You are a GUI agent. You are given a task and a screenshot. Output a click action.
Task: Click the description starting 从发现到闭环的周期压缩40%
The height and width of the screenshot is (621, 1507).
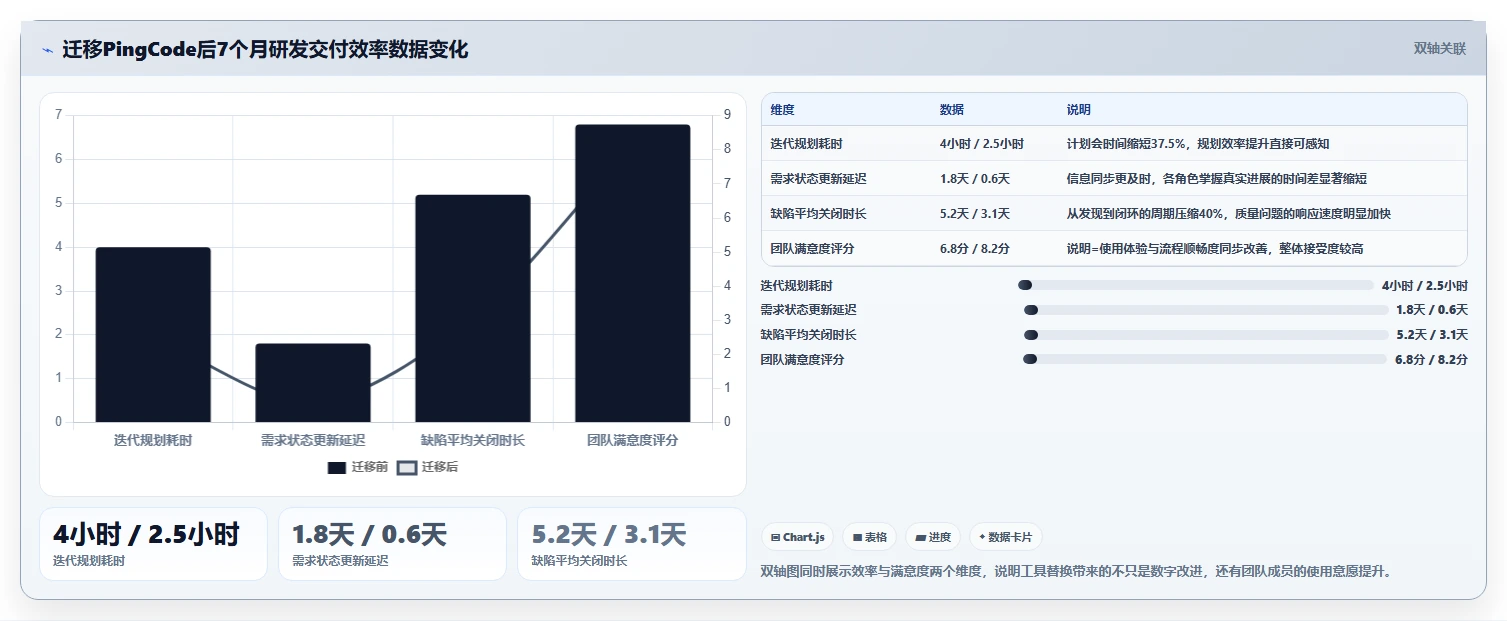1228,214
